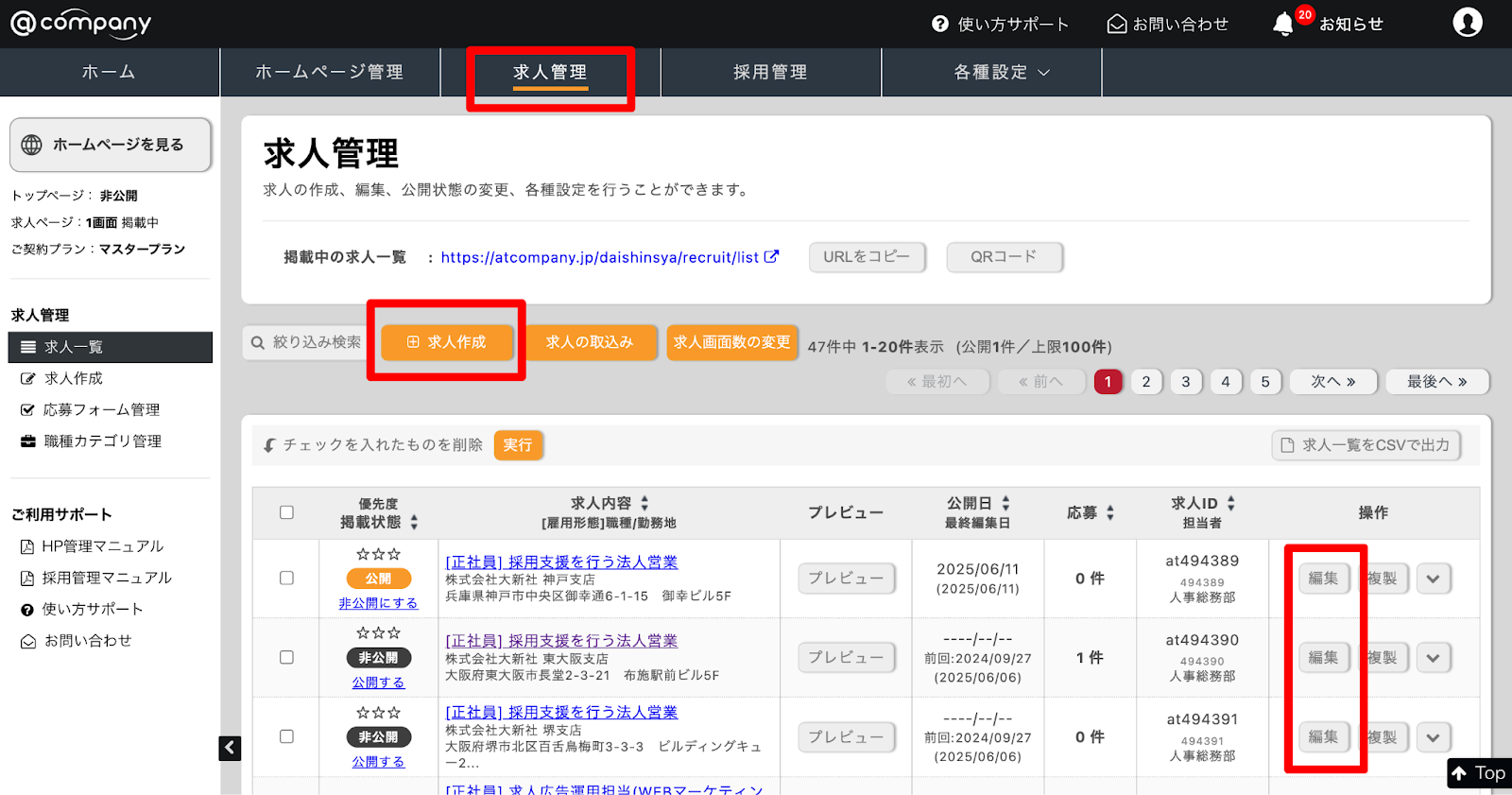Click 求人の取込み button

pos(590,342)
